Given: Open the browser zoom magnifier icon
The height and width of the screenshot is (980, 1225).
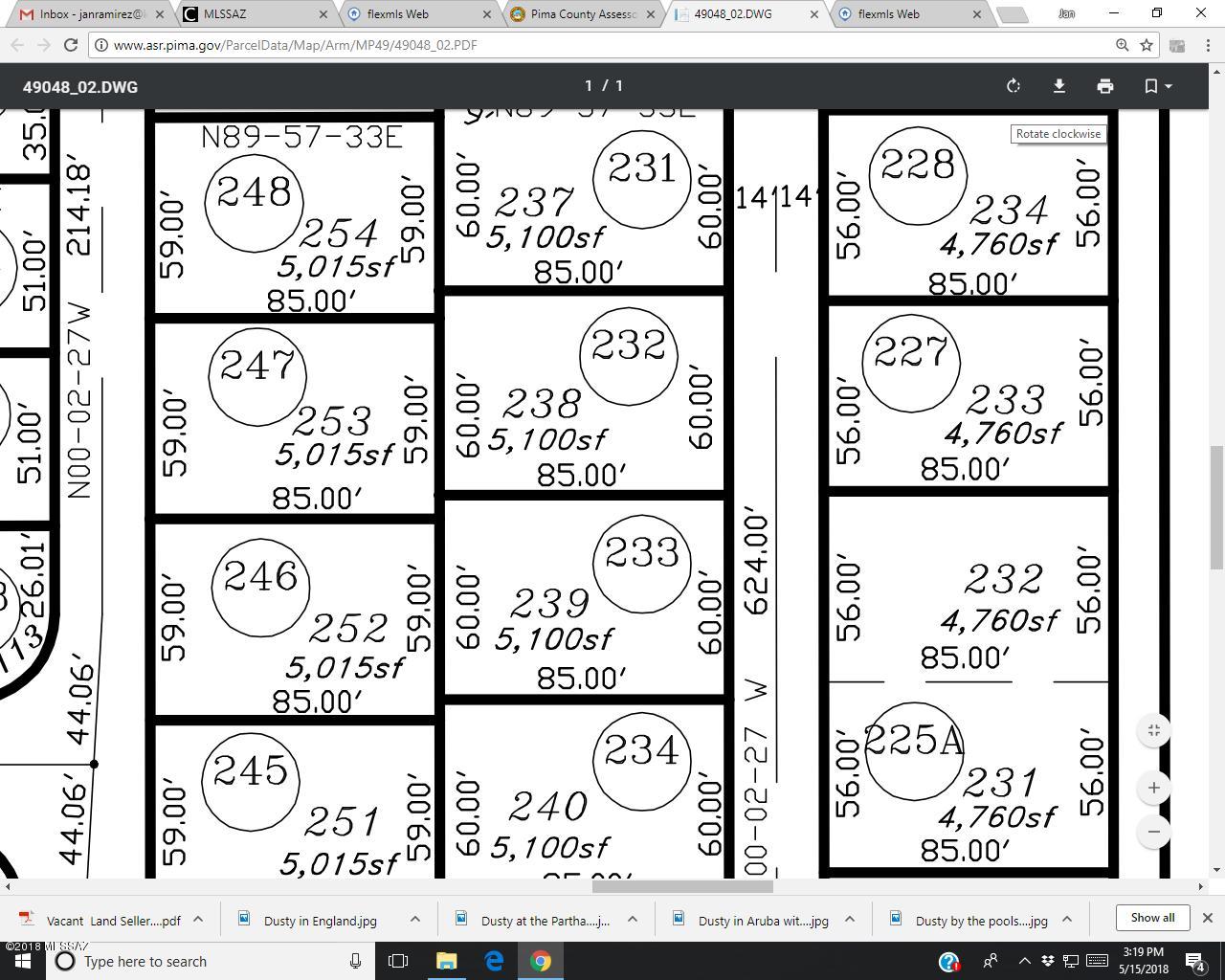Looking at the screenshot, I should click(1123, 45).
